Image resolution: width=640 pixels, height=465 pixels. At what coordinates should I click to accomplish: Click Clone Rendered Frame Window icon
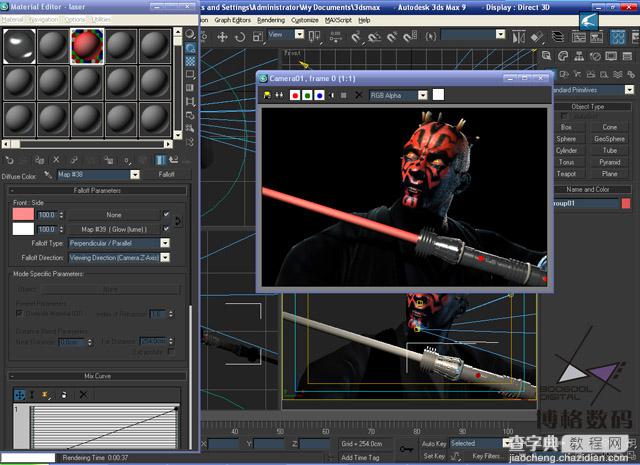279,95
